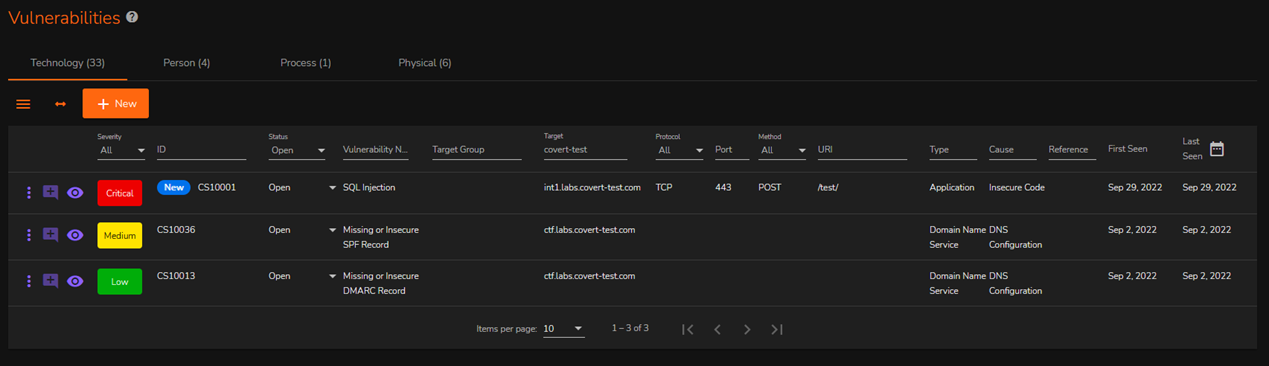Open row menu for CS10036
The image size is (1269, 366).
pyautogui.click(x=28, y=235)
